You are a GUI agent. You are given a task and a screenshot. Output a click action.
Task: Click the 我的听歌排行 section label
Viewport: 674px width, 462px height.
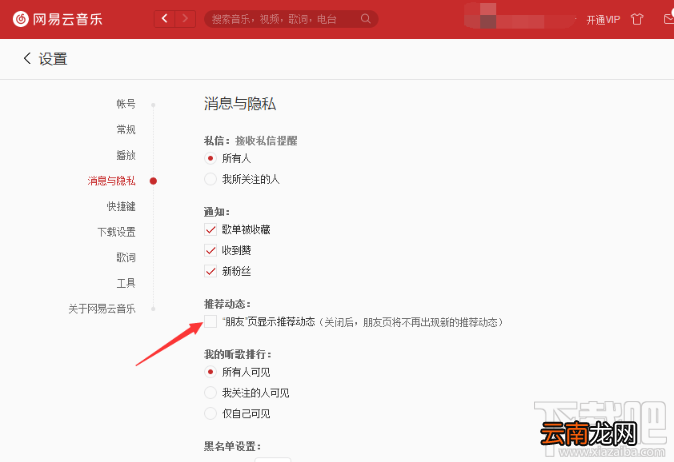click(x=238, y=354)
